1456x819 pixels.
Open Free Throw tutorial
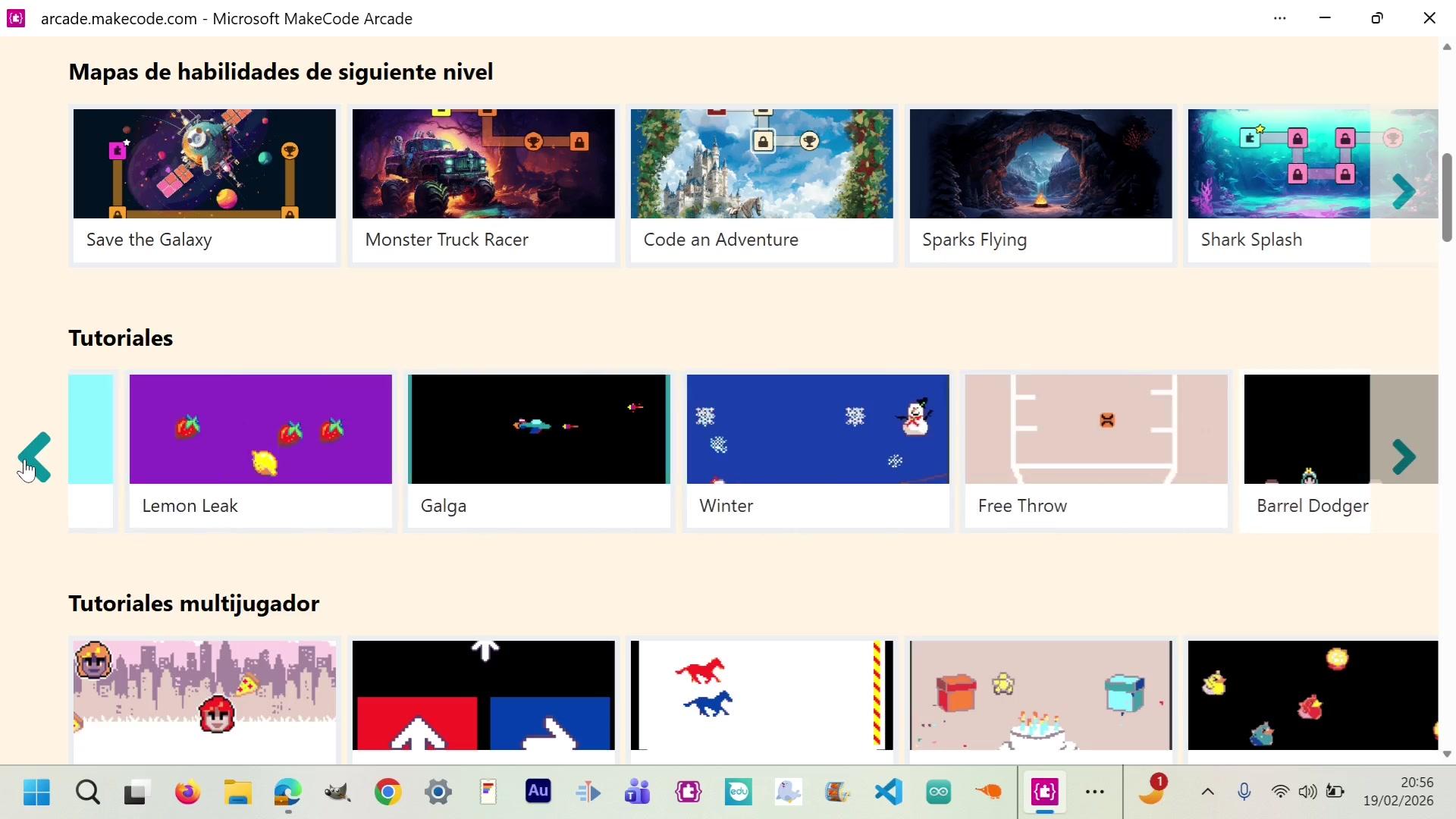click(1096, 450)
